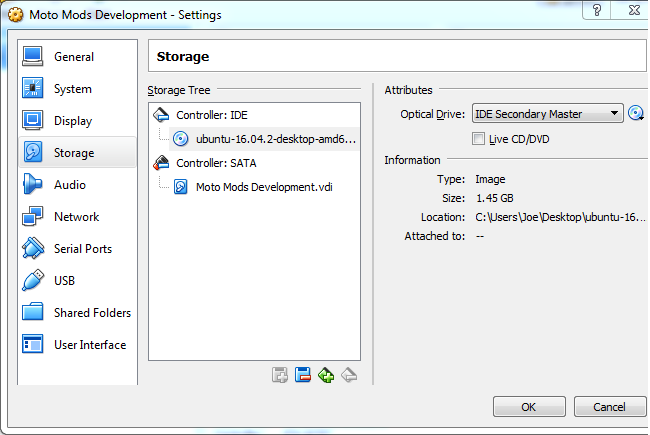Screen dimensions: 650x435
Task: Click the Type value Image
Action: pyautogui.click(x=490, y=179)
